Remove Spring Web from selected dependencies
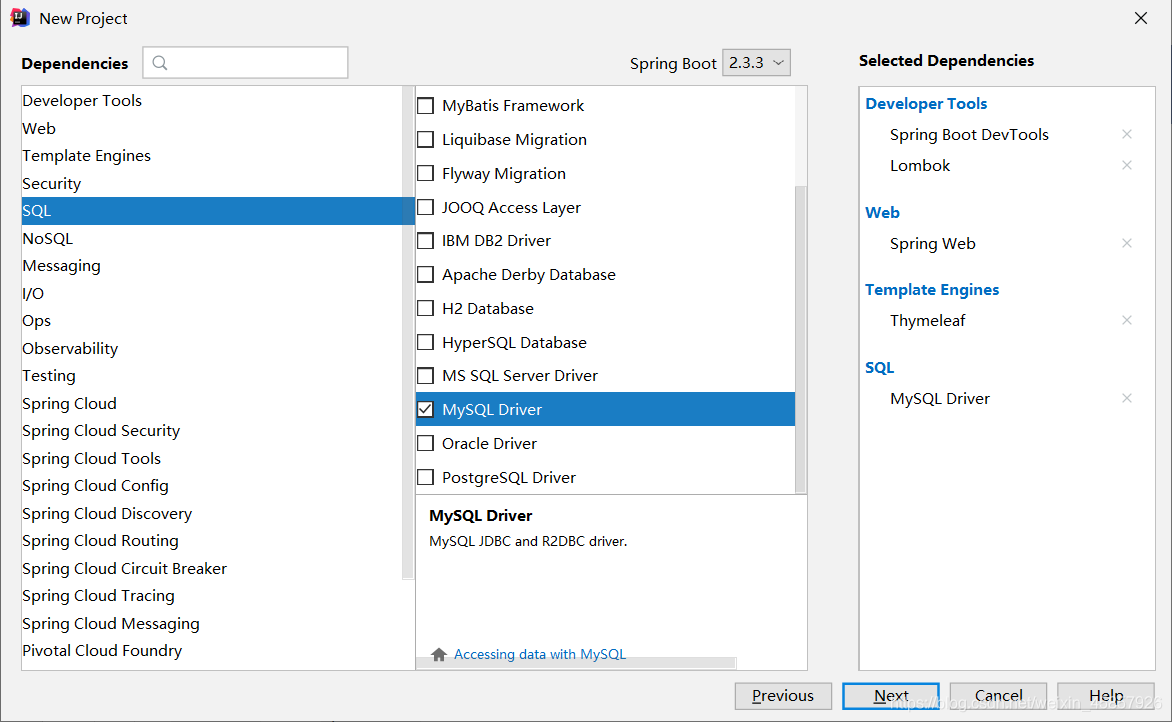This screenshot has width=1172, height=722. click(x=1126, y=244)
